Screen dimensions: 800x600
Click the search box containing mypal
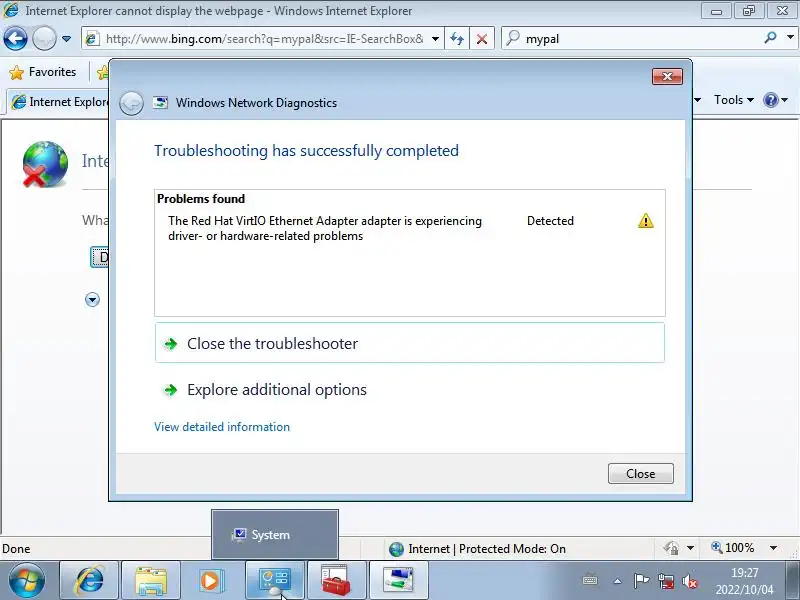(630, 39)
